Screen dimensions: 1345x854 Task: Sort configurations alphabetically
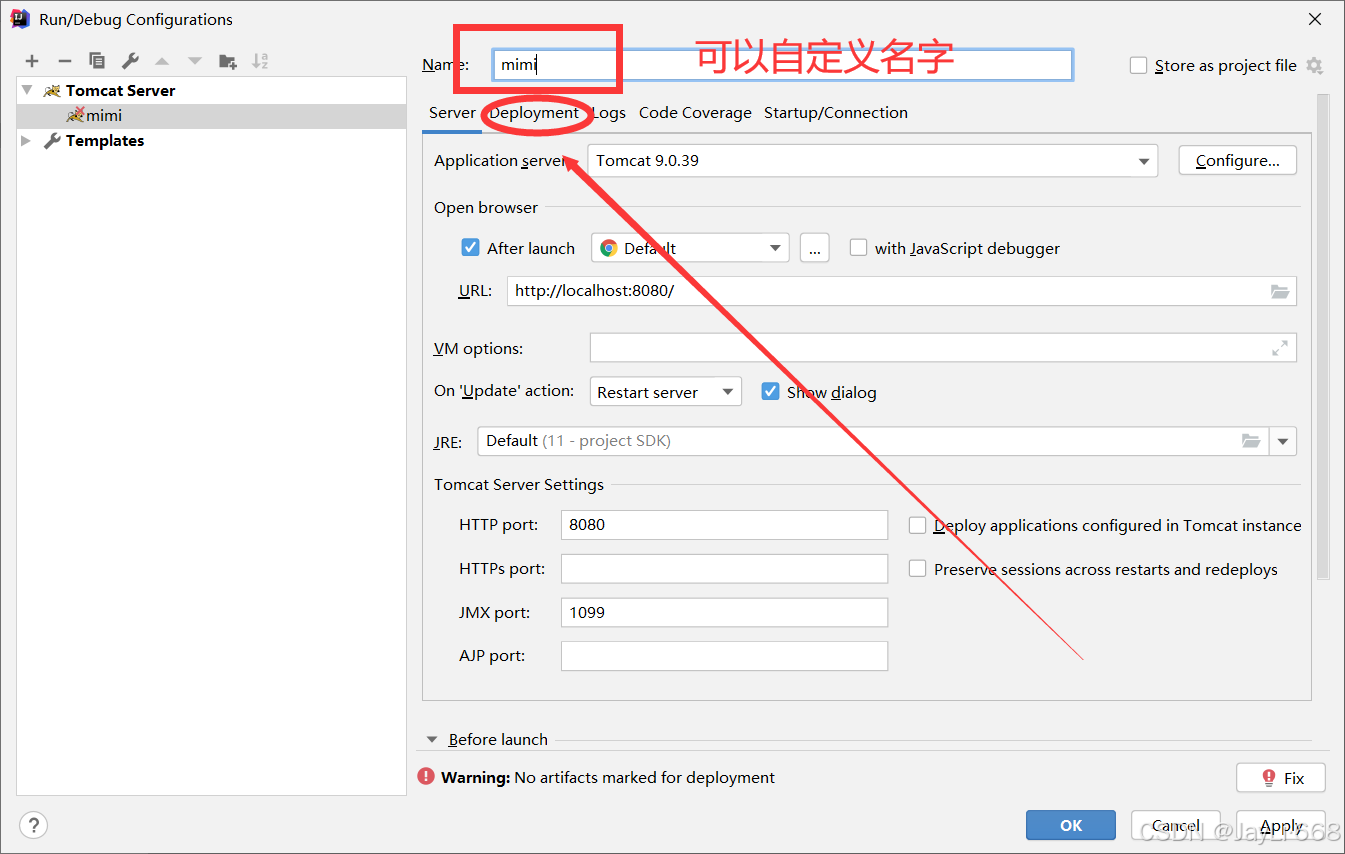pyautogui.click(x=260, y=61)
